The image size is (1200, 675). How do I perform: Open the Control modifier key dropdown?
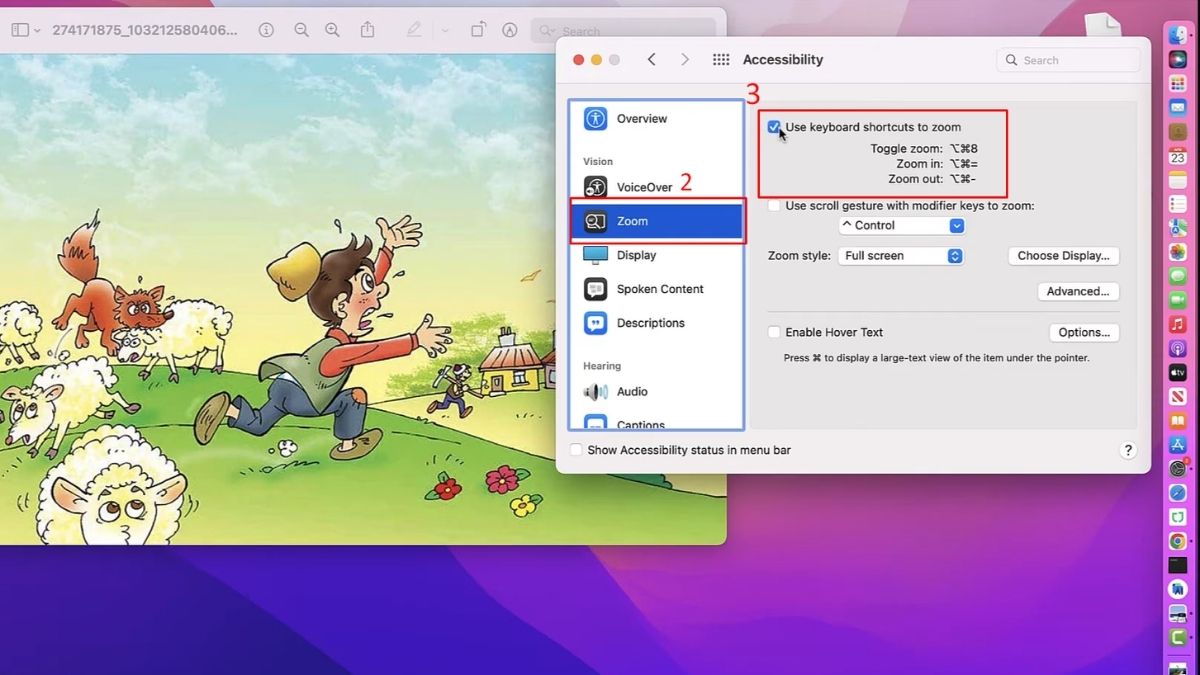tap(901, 226)
